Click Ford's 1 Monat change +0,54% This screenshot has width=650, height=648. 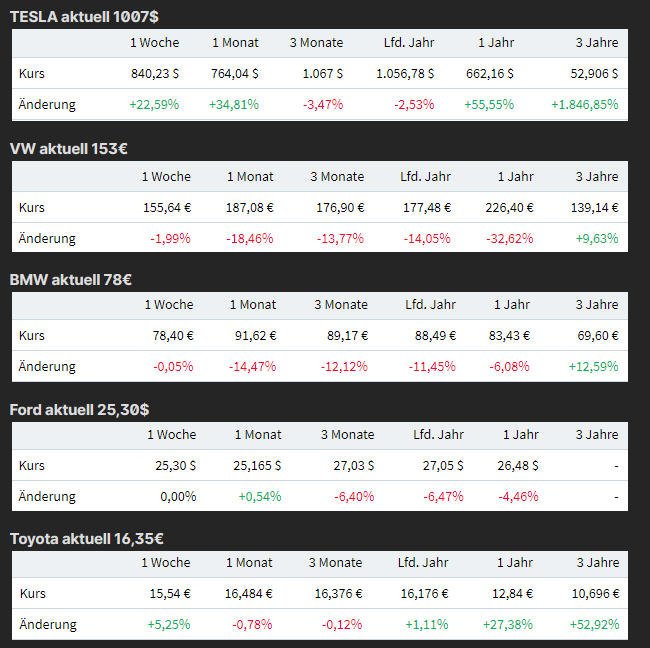pos(260,496)
